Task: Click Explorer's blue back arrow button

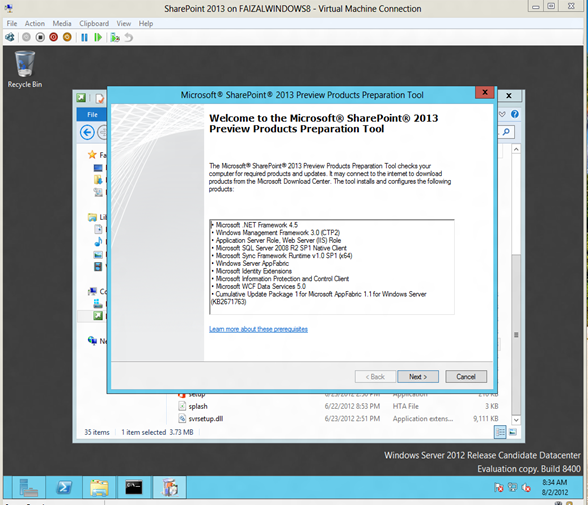Action: click(x=87, y=132)
